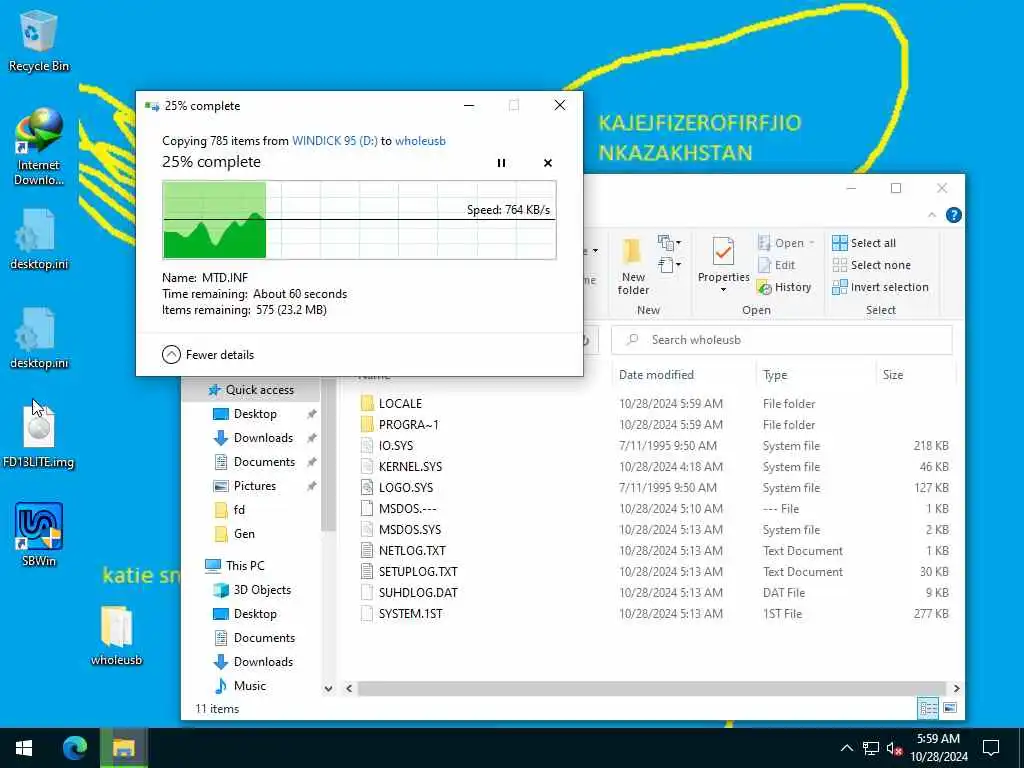1024x768 pixels.
Task: Open 3D Objects under This PC
Action: click(252, 590)
